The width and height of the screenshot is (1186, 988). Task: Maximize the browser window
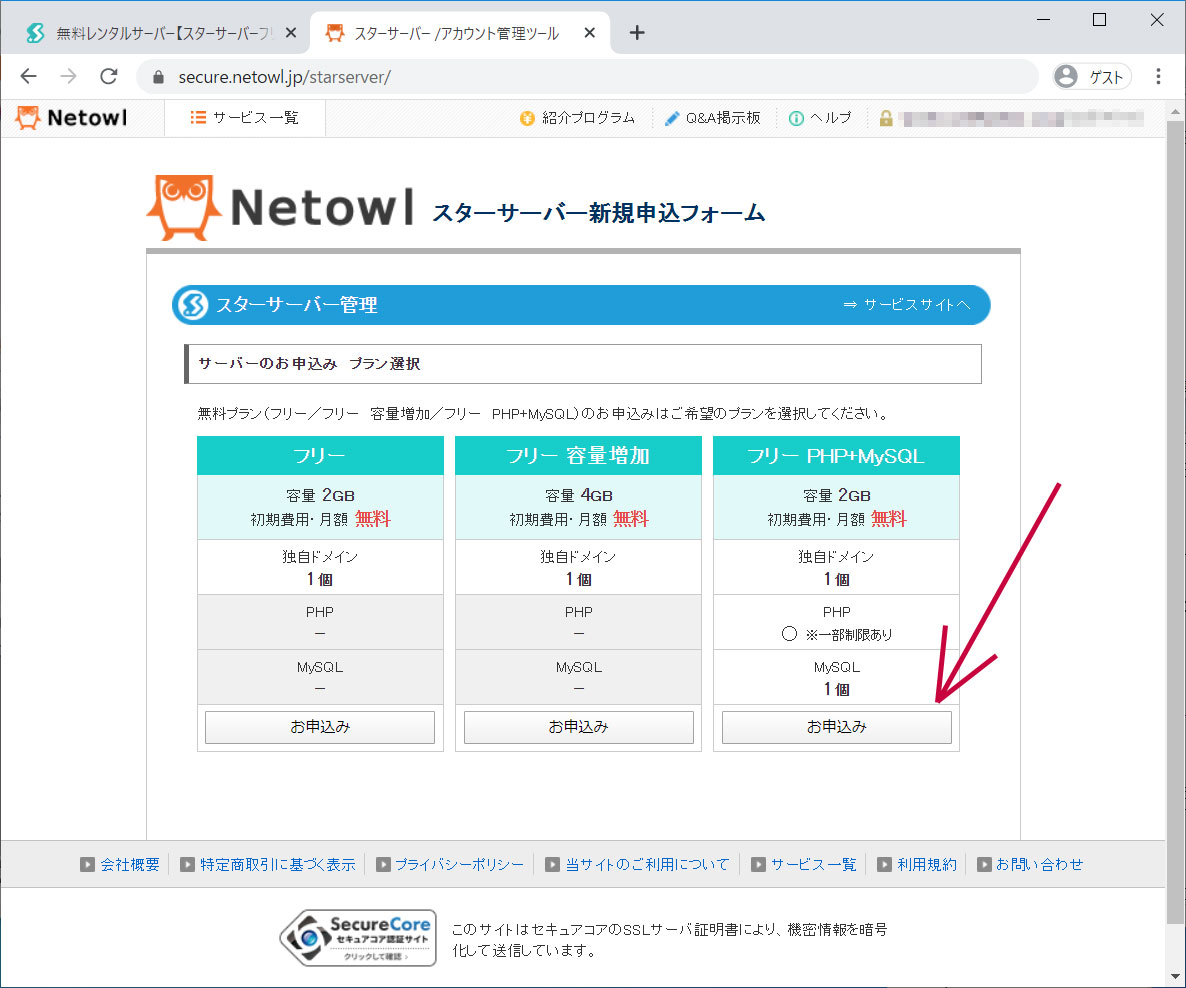(1100, 20)
